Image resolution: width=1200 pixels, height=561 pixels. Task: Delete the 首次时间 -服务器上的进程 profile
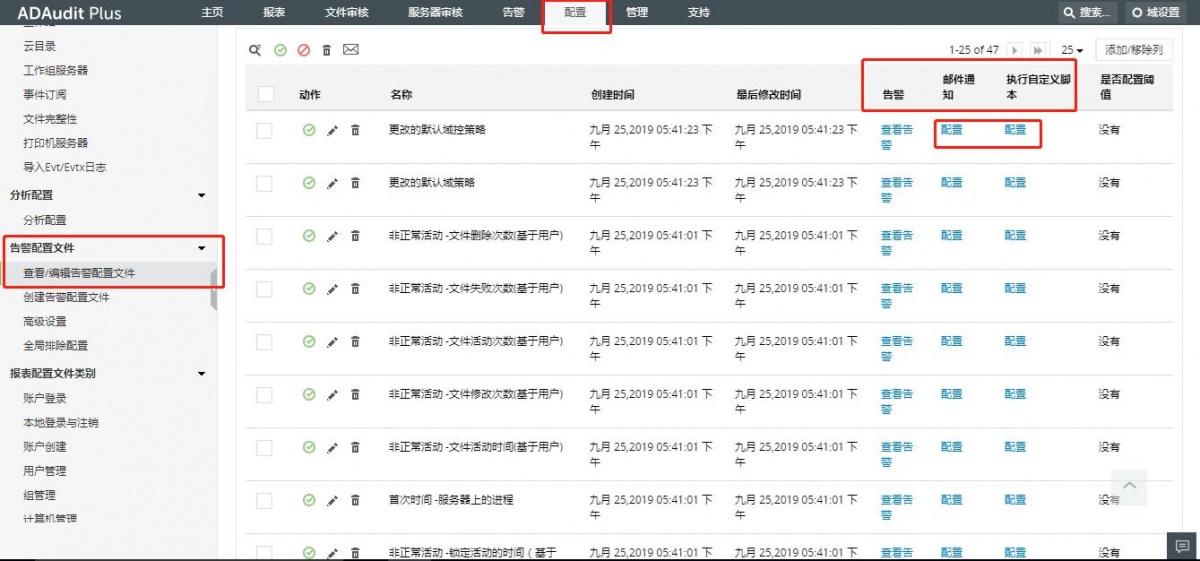click(x=355, y=500)
